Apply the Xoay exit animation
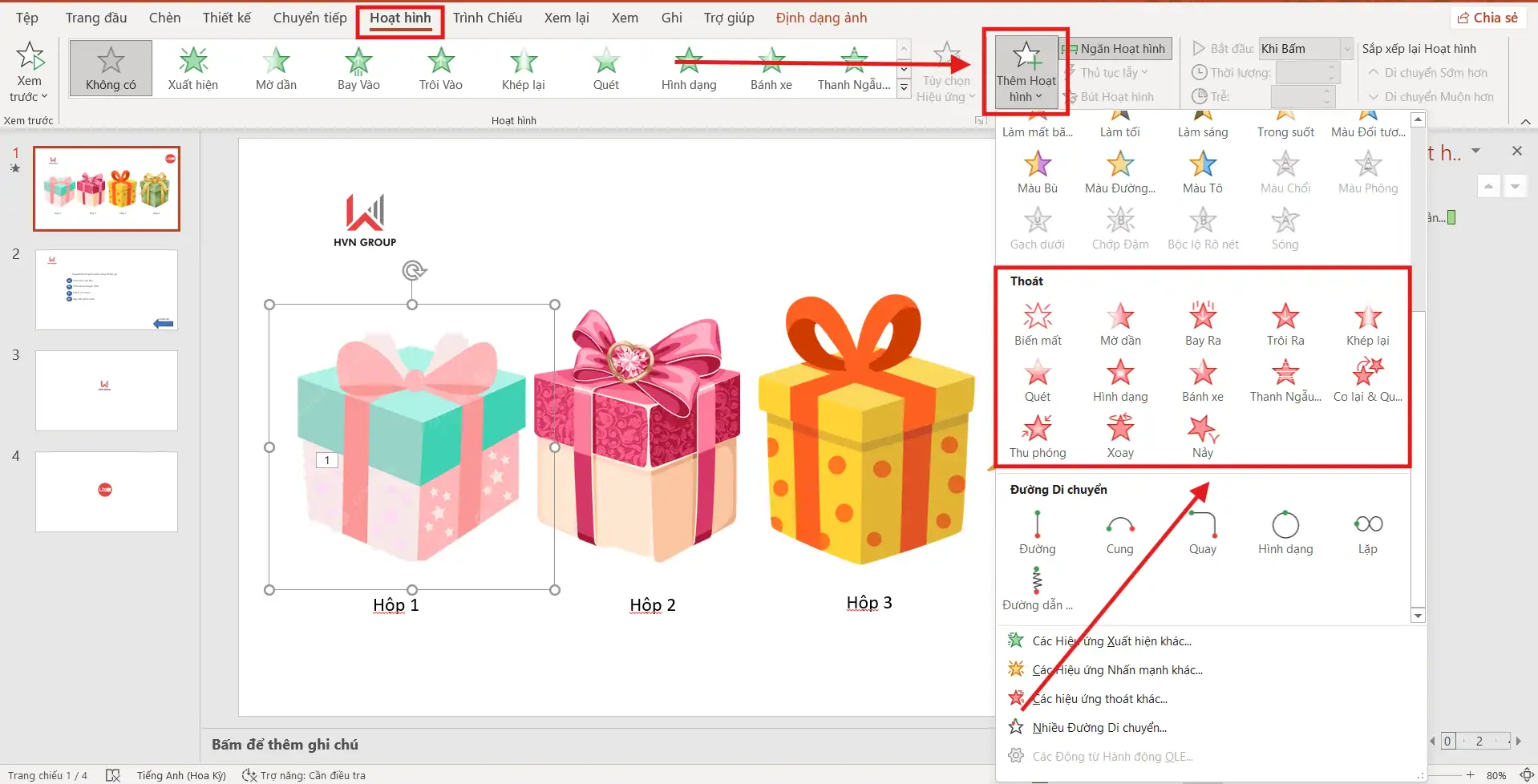Screen dimensions: 1538x784 (1119, 436)
